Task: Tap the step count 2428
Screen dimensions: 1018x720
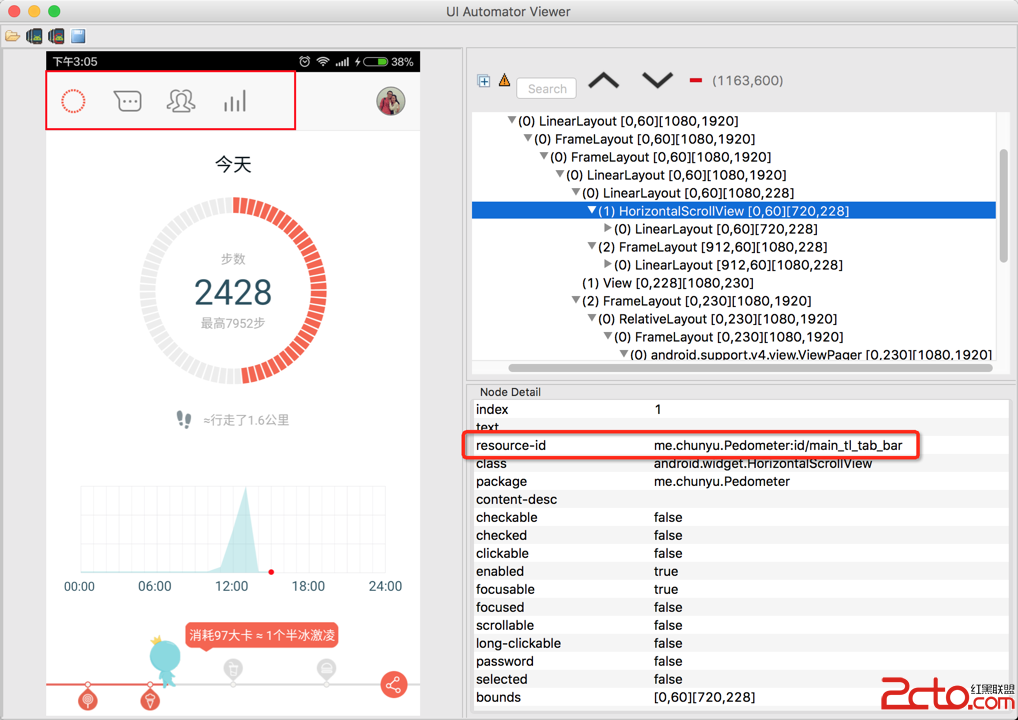Action: pos(233,292)
